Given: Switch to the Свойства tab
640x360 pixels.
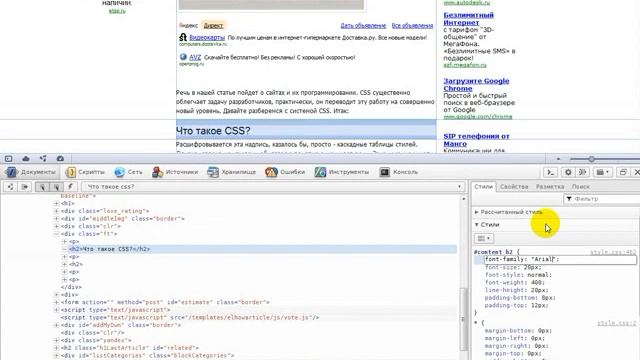Looking at the screenshot, I should (x=514, y=187).
